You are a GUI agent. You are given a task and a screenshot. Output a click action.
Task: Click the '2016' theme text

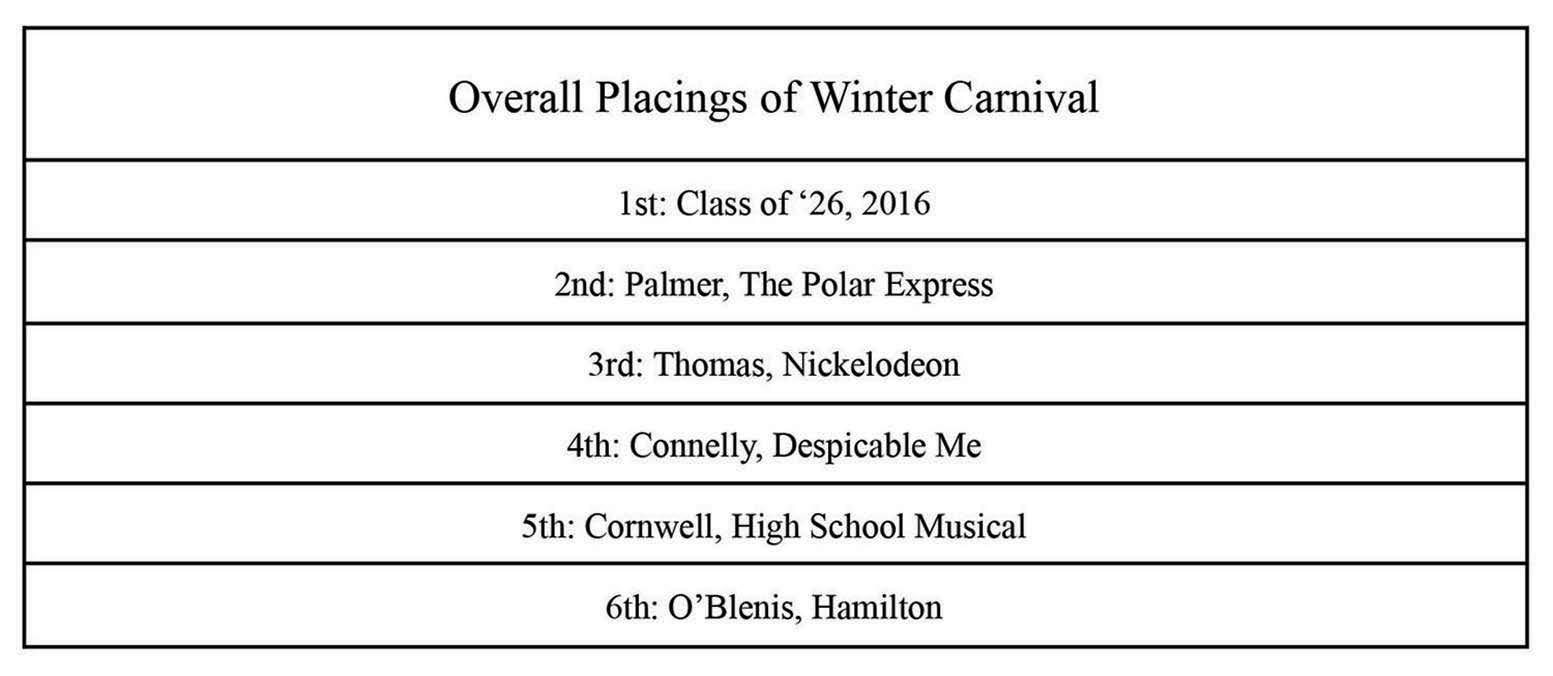pyautogui.click(x=895, y=204)
